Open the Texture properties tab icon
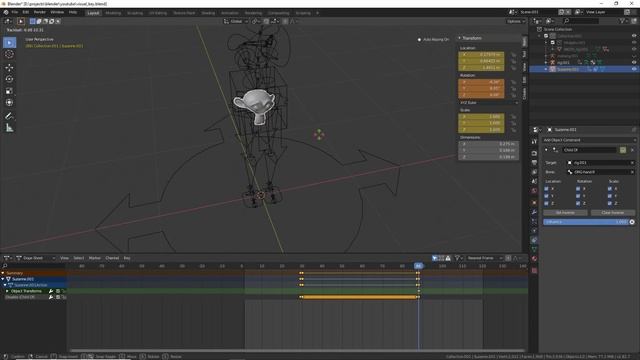Image resolution: width=640 pixels, height=360 pixels. [534, 270]
